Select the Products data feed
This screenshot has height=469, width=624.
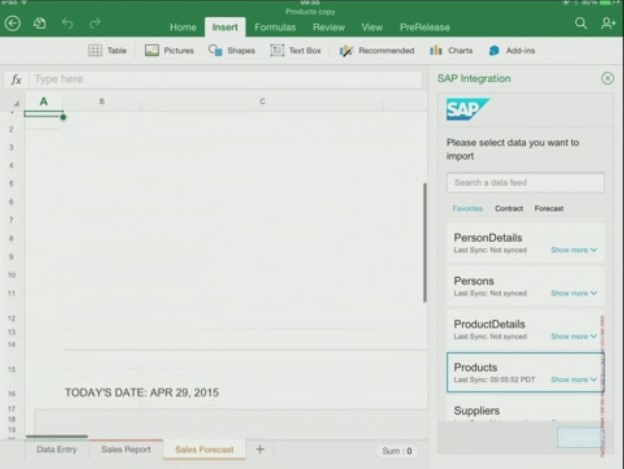click(525, 372)
